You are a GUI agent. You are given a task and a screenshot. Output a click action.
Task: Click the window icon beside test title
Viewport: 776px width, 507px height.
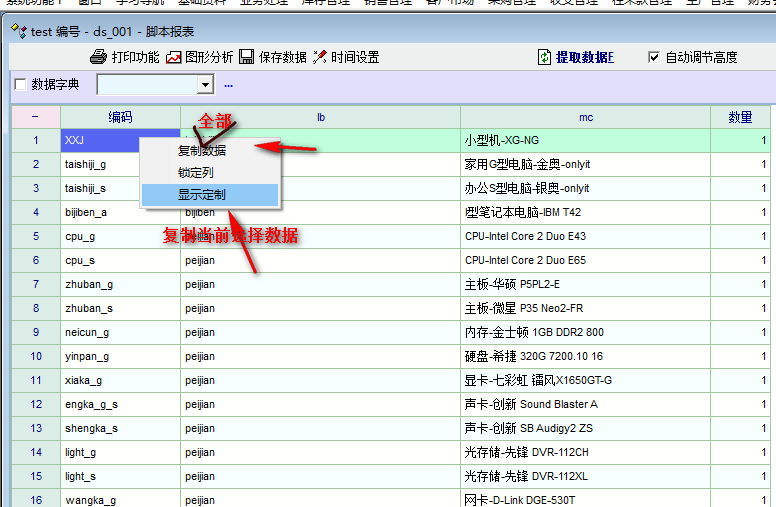[19, 31]
